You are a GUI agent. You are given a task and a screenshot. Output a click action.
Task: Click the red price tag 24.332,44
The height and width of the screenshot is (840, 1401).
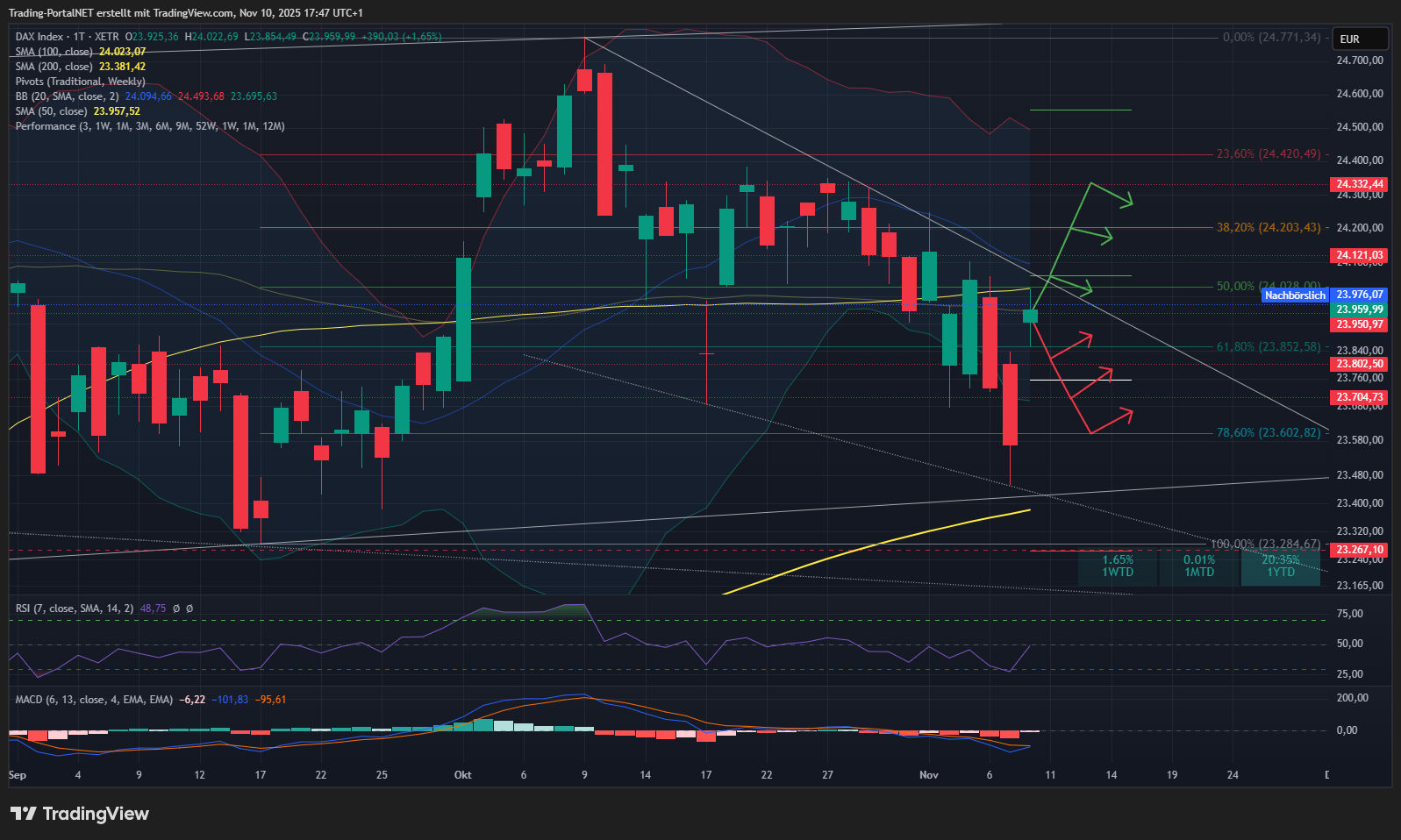pos(1359,184)
